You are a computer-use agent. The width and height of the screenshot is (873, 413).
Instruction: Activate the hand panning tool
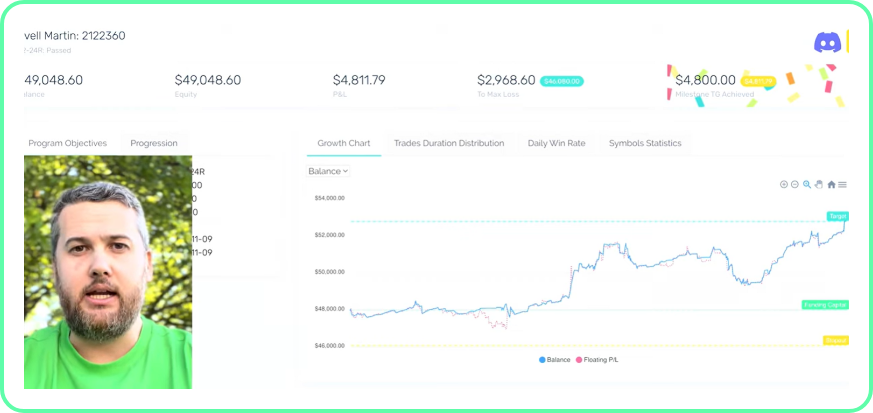[819, 184]
